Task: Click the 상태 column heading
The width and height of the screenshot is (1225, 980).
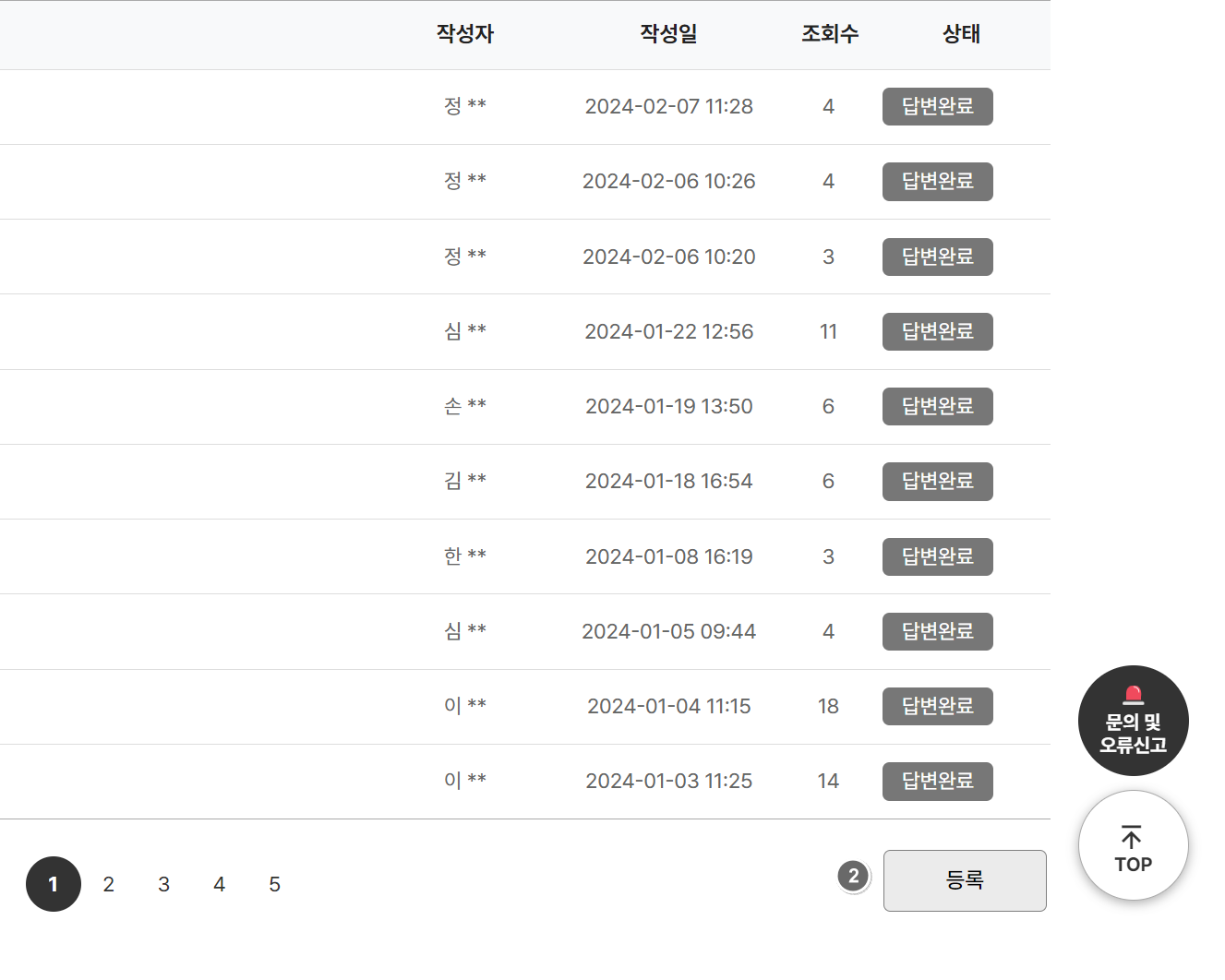Action: (961, 33)
